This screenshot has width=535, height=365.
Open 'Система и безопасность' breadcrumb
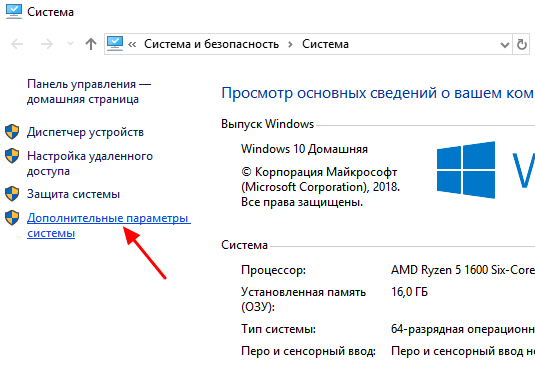(x=211, y=44)
